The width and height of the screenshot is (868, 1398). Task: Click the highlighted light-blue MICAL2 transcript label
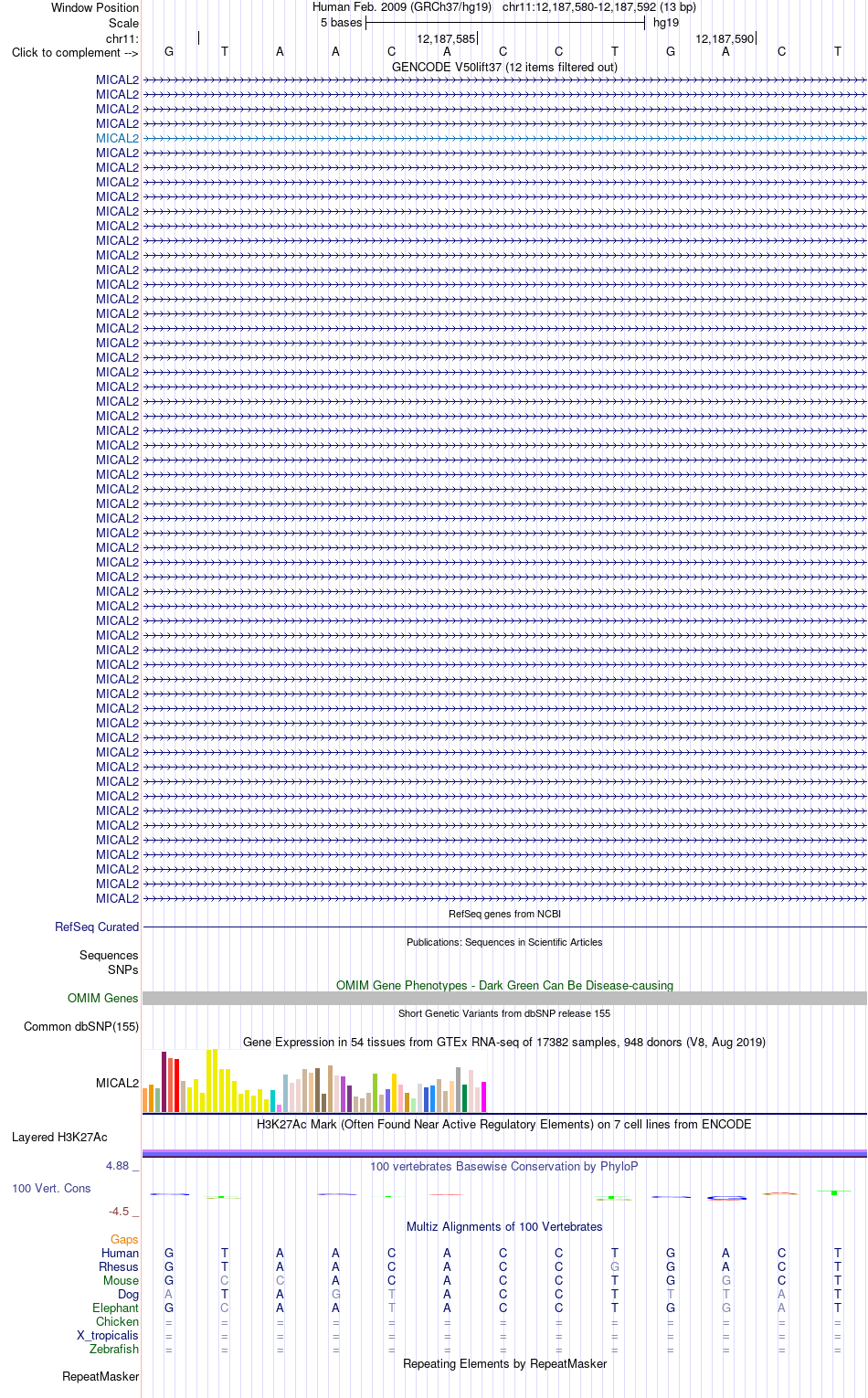pos(117,138)
